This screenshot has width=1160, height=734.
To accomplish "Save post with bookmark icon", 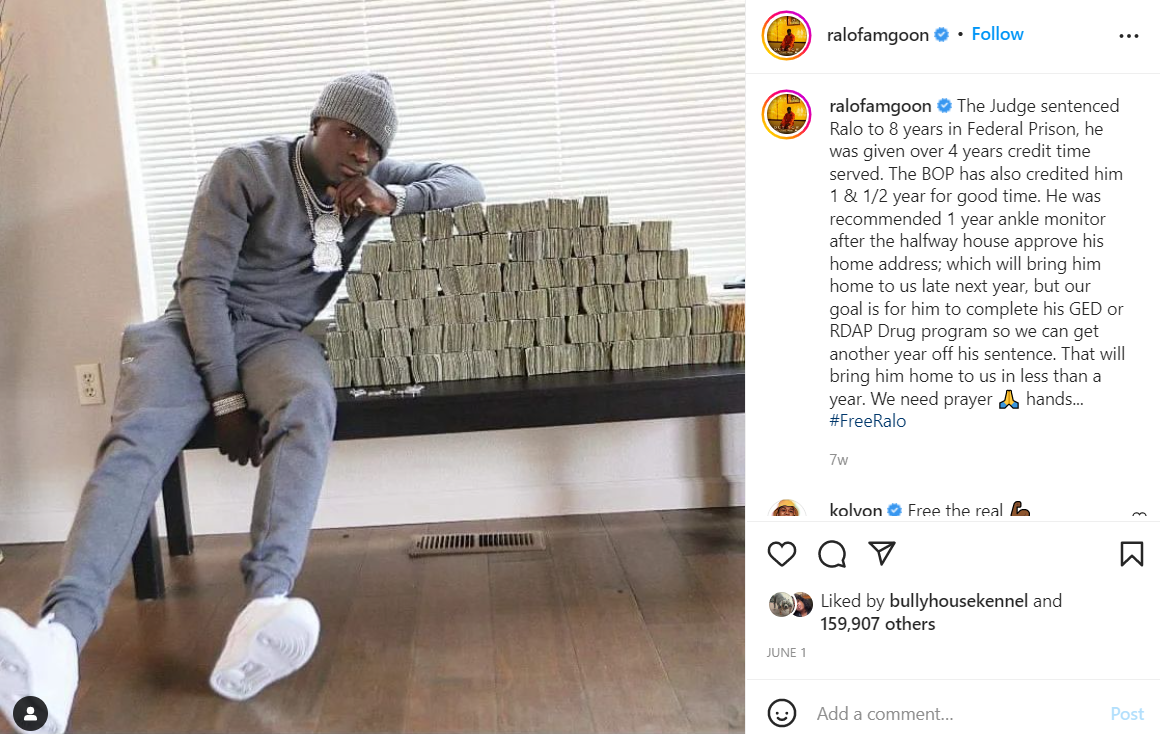I will pyautogui.click(x=1131, y=553).
